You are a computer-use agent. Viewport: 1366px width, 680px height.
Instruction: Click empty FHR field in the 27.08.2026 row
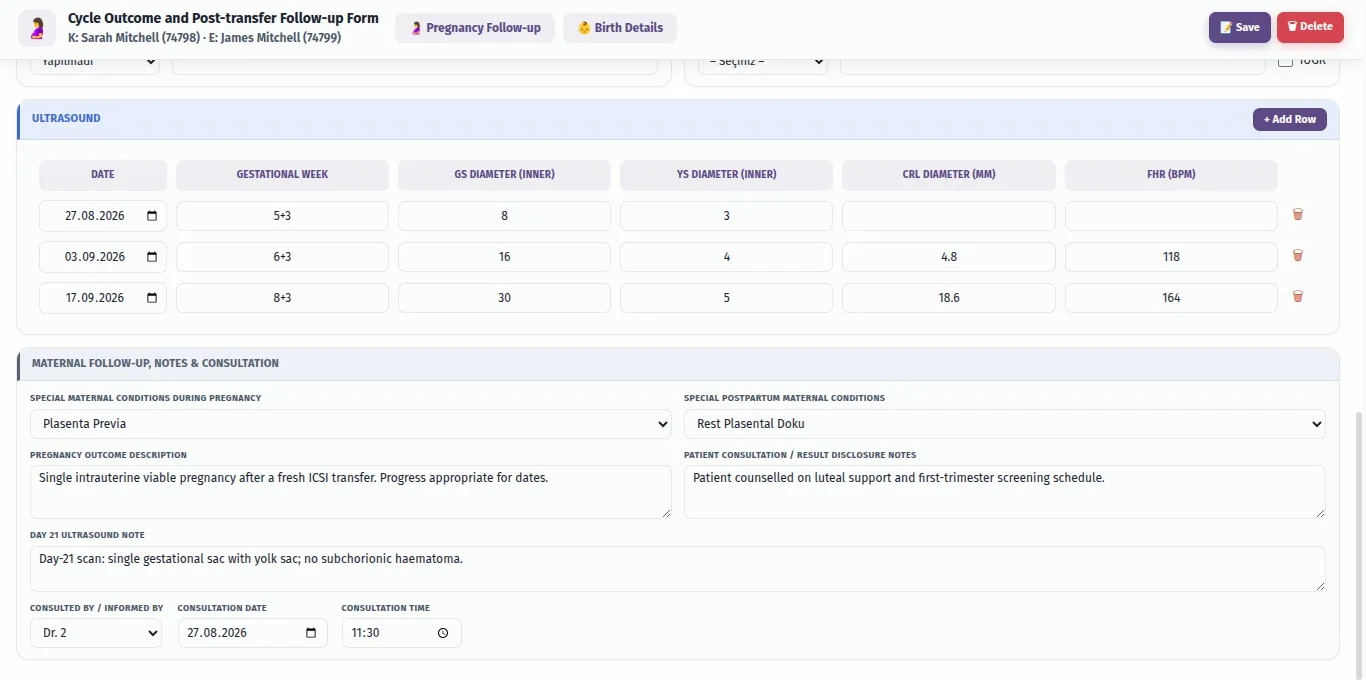pyautogui.click(x=1171, y=216)
